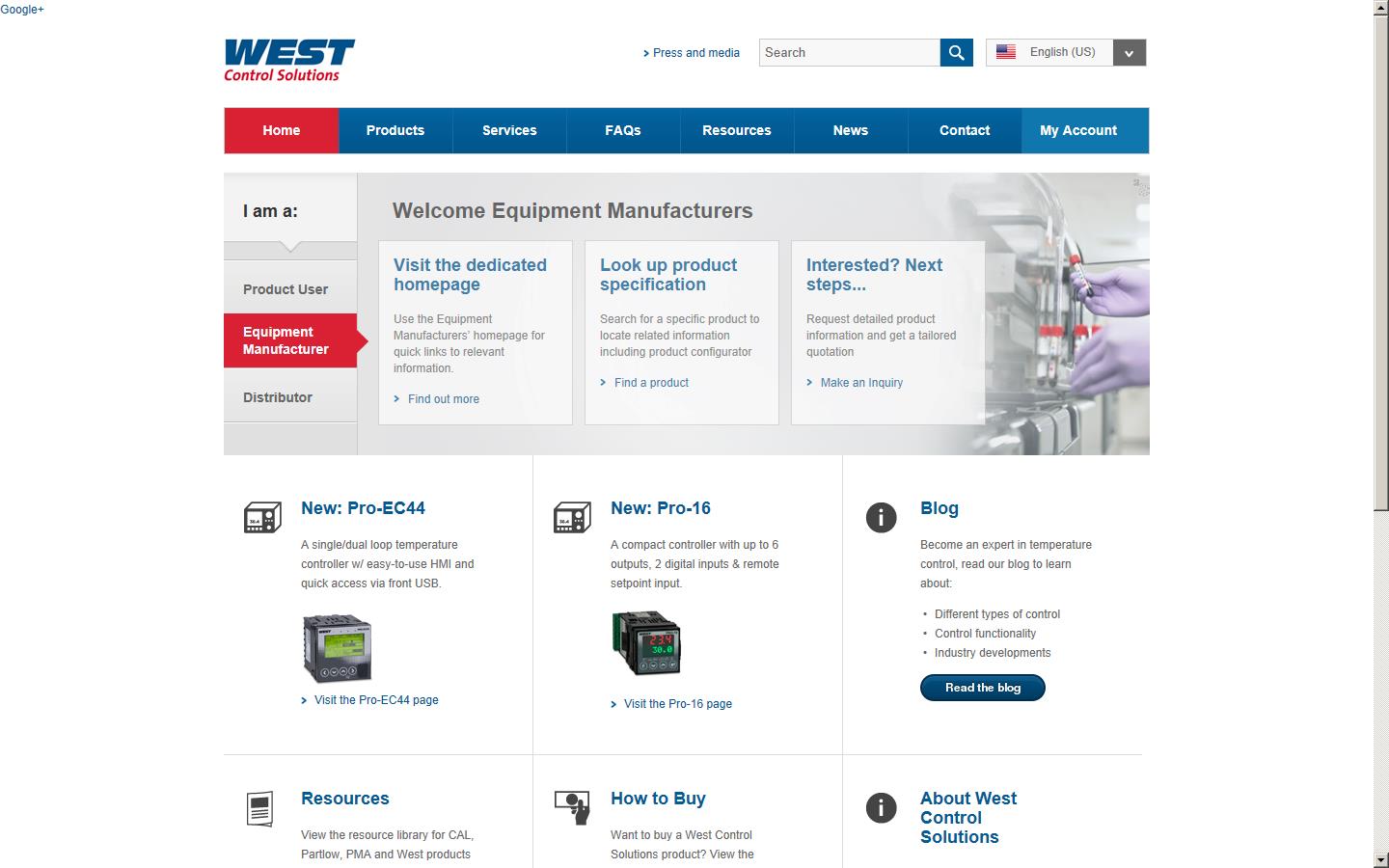This screenshot has width=1389, height=868.
Task: Open Interested? Next steps heading
Action: [x=874, y=275]
